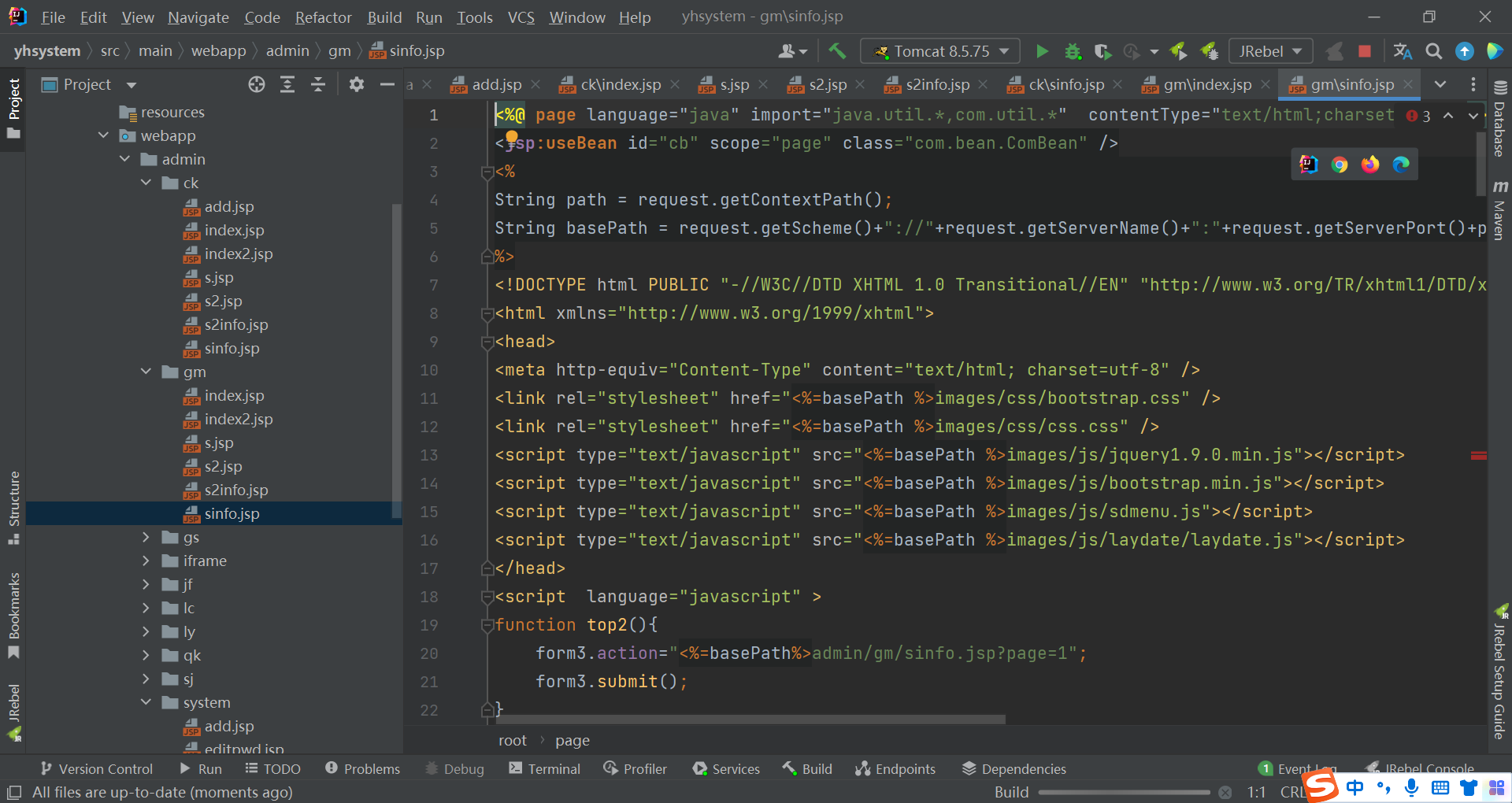
Task: Open the Endpoints tool window
Action: click(x=895, y=768)
